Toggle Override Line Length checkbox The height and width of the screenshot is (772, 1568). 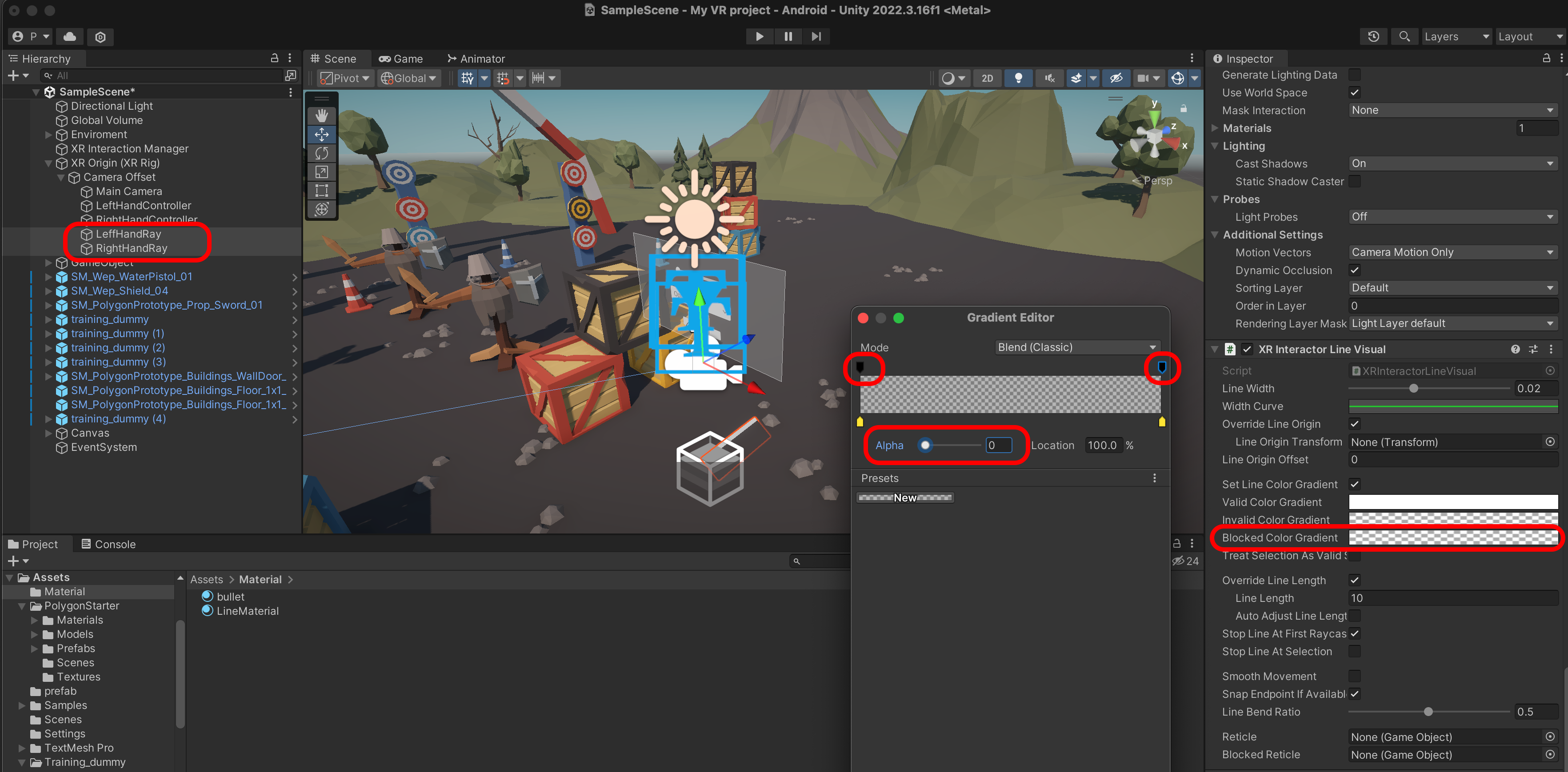pos(1354,581)
